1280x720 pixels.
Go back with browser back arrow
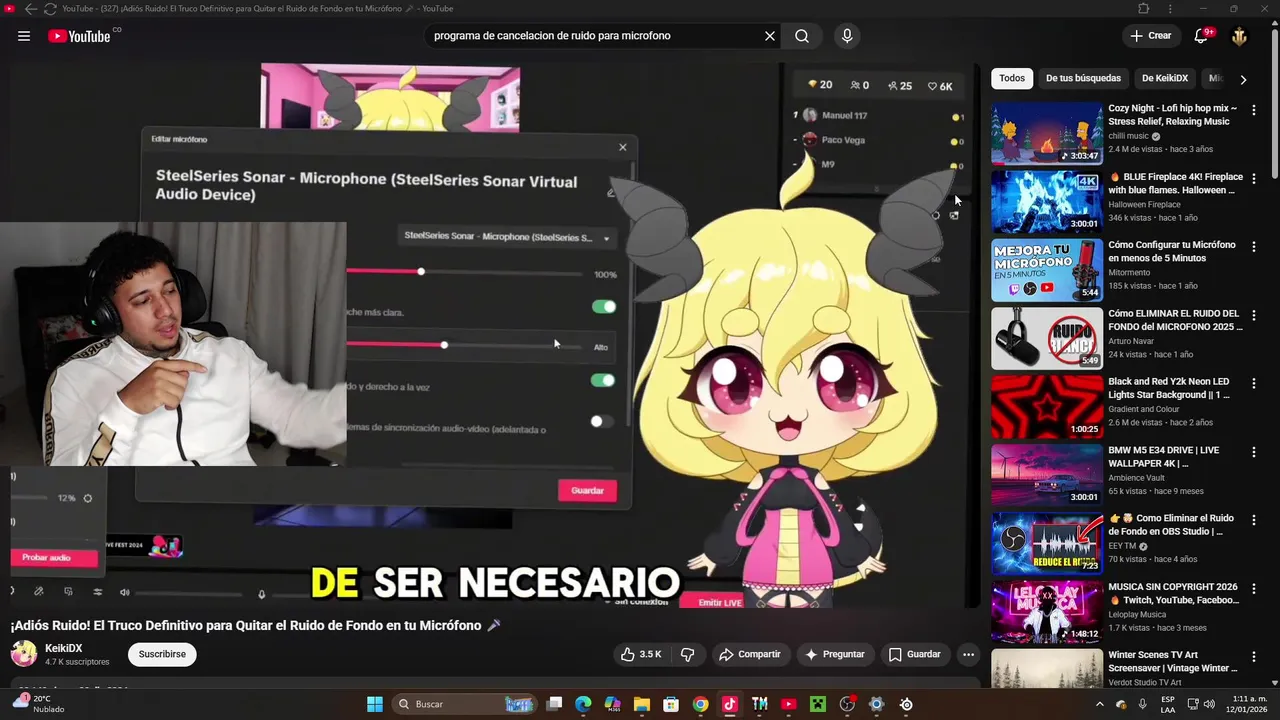tap(30, 9)
